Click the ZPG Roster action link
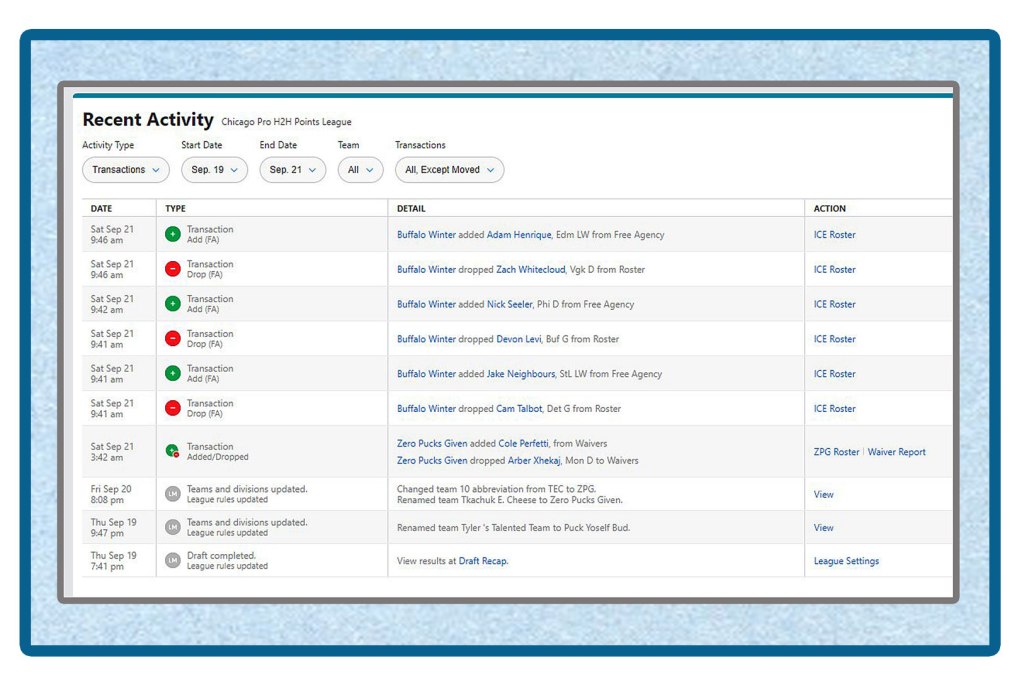 click(x=836, y=452)
